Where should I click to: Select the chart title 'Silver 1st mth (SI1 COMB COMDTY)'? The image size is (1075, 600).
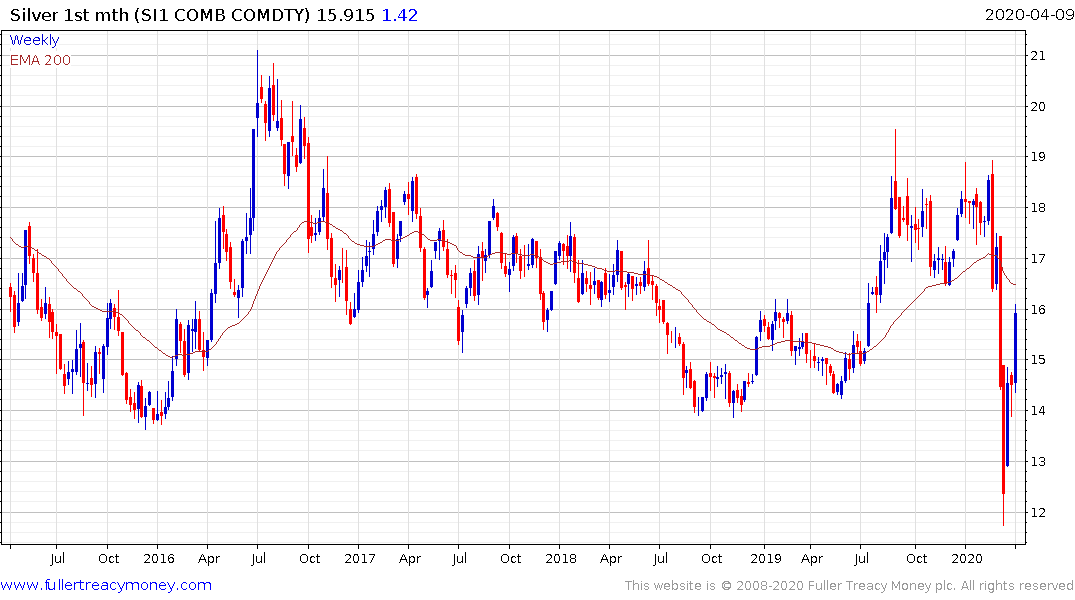tap(160, 15)
